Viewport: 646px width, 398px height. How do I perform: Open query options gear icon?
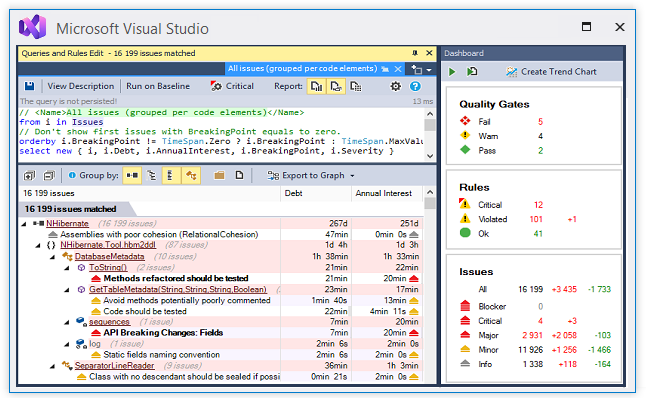click(396, 86)
